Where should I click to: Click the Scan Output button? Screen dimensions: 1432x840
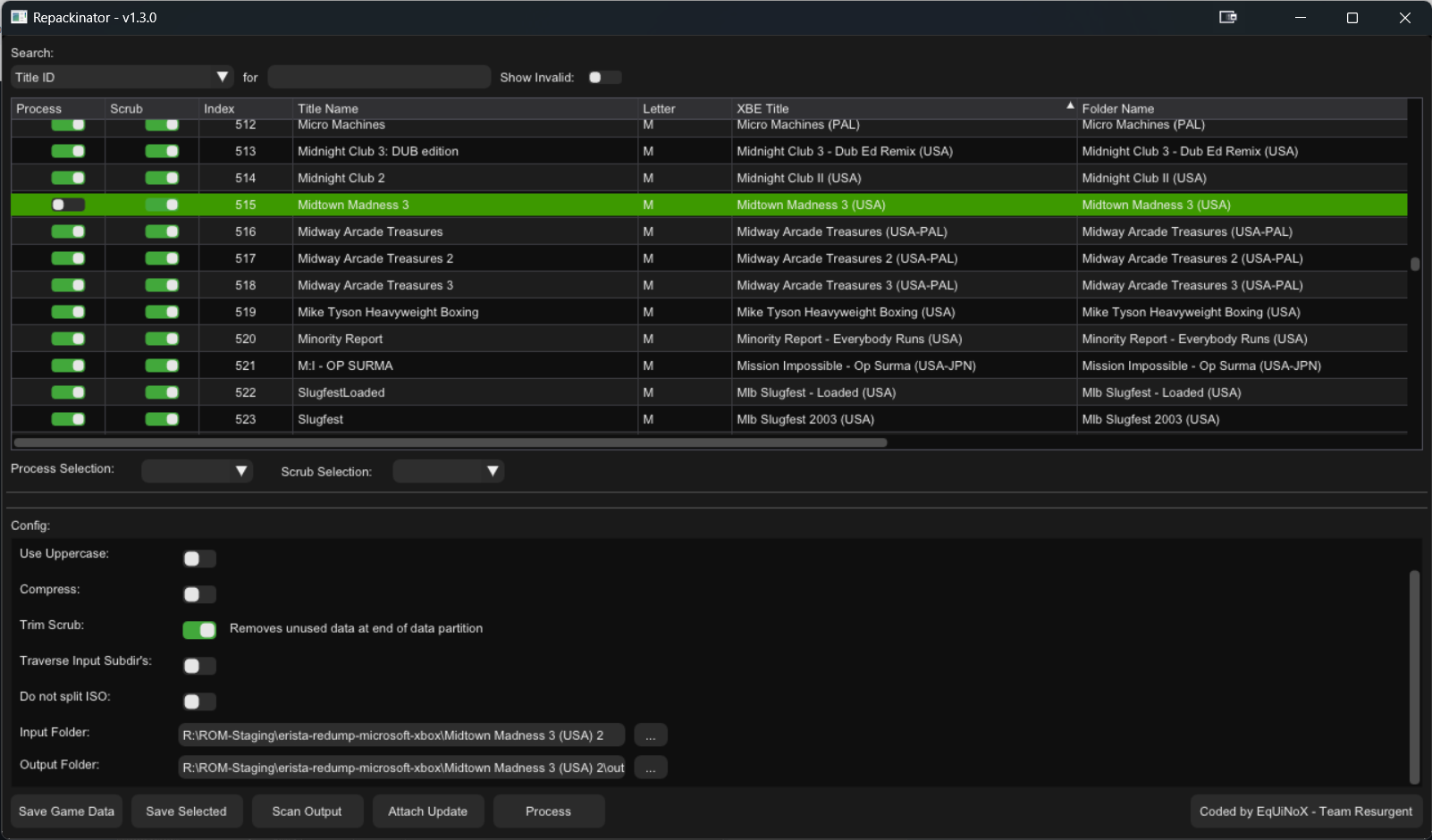click(307, 811)
